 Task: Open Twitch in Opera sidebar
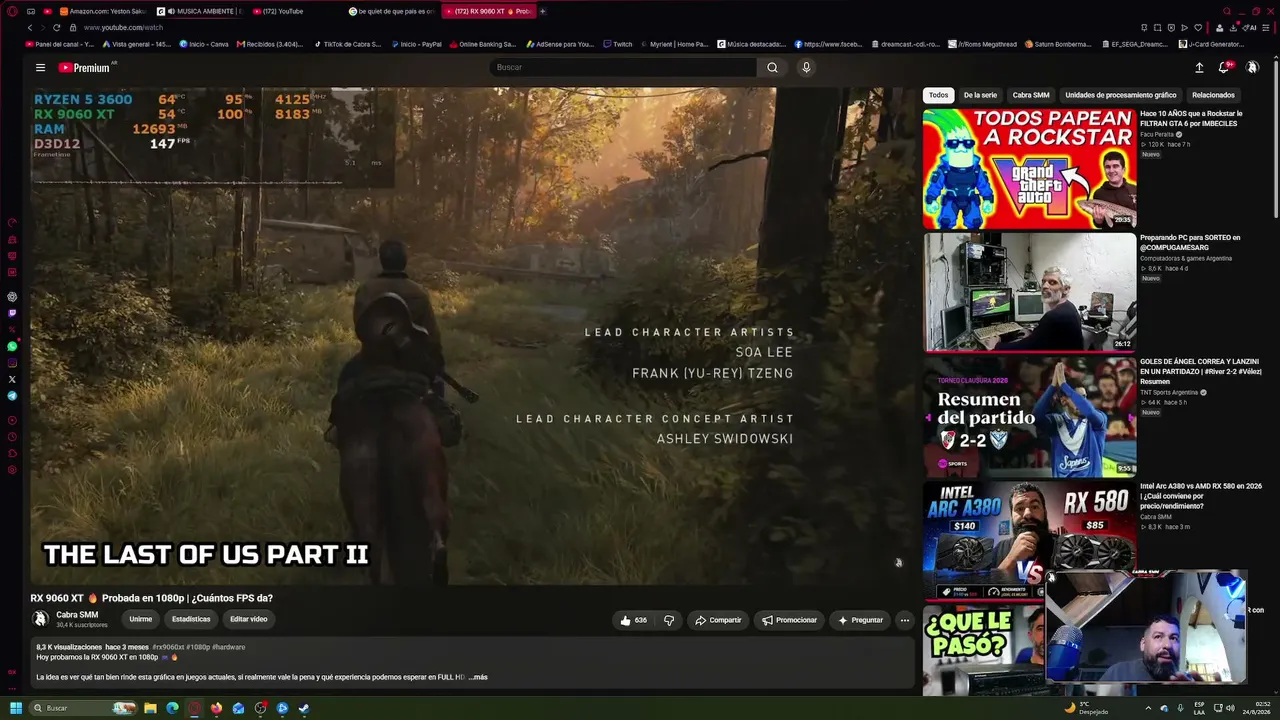[x=12, y=313]
